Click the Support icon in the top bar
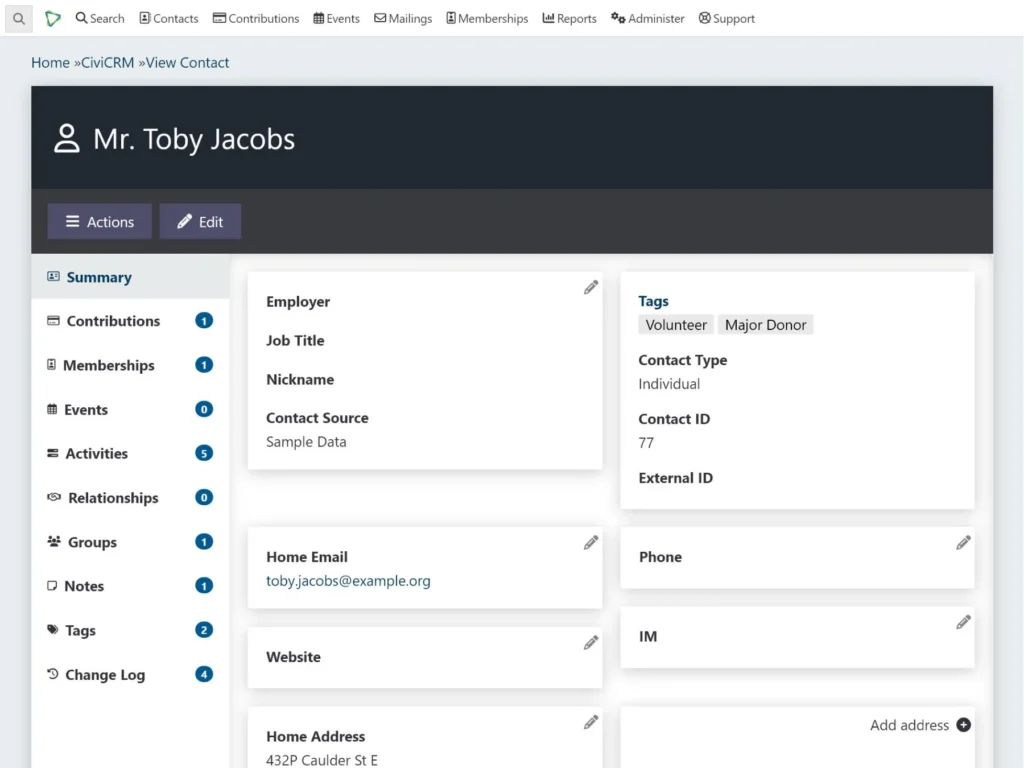This screenshot has height=768, width=1024. click(703, 18)
